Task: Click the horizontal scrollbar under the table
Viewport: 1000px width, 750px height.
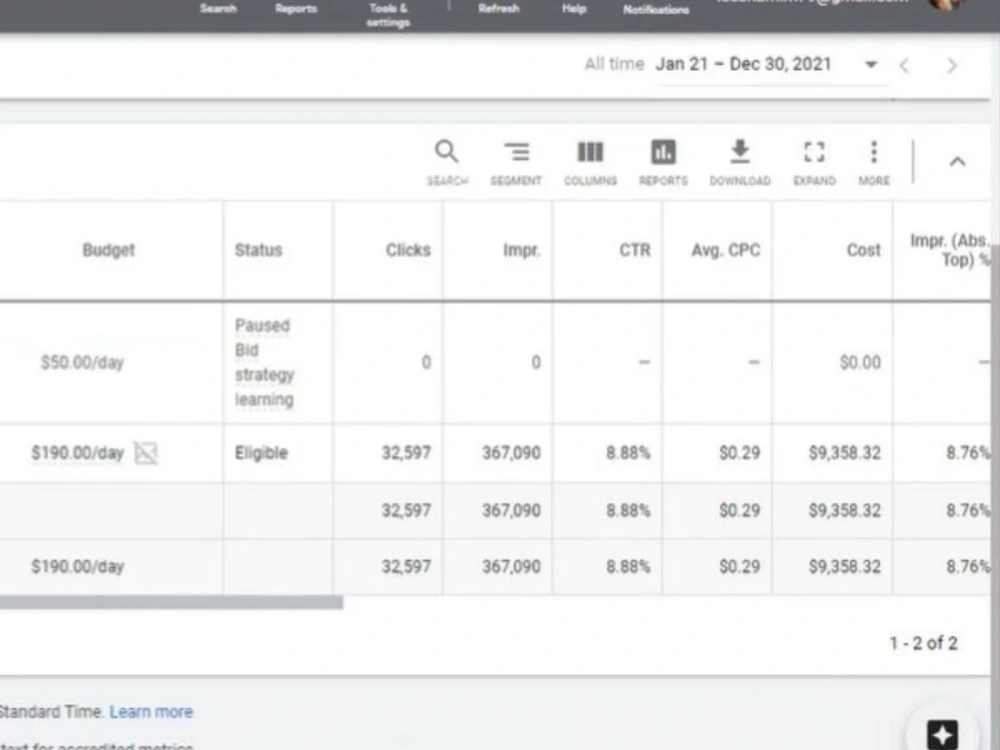Action: point(171,602)
